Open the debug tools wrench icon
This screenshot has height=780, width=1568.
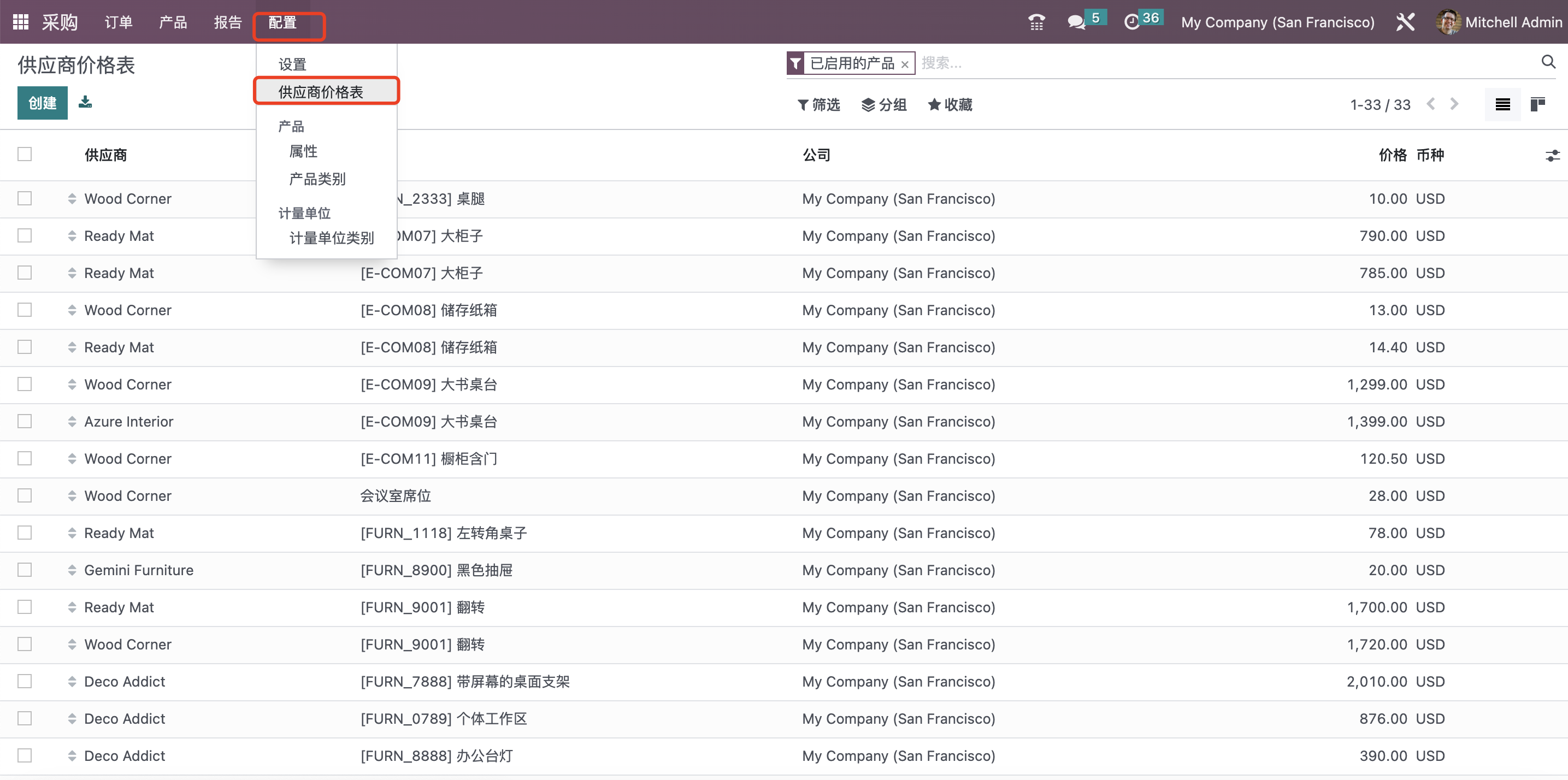(1405, 22)
